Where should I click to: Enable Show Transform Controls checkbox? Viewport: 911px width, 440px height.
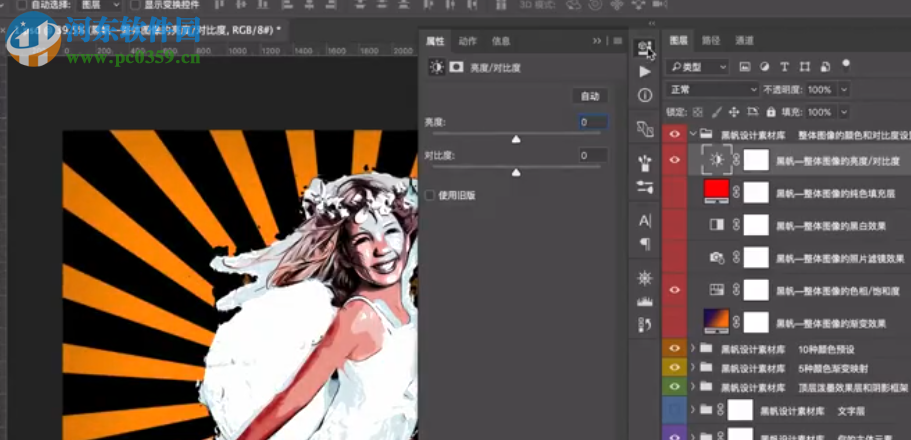135,5
